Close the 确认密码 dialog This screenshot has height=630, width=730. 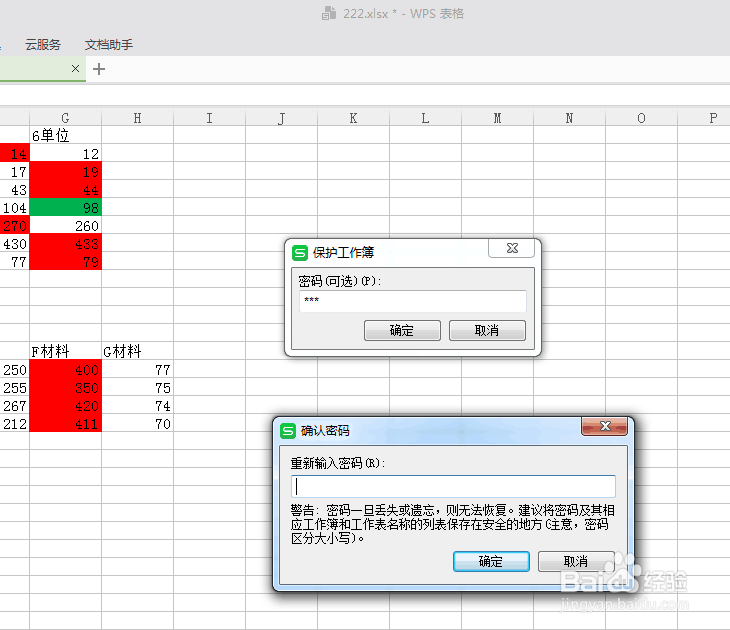point(604,426)
